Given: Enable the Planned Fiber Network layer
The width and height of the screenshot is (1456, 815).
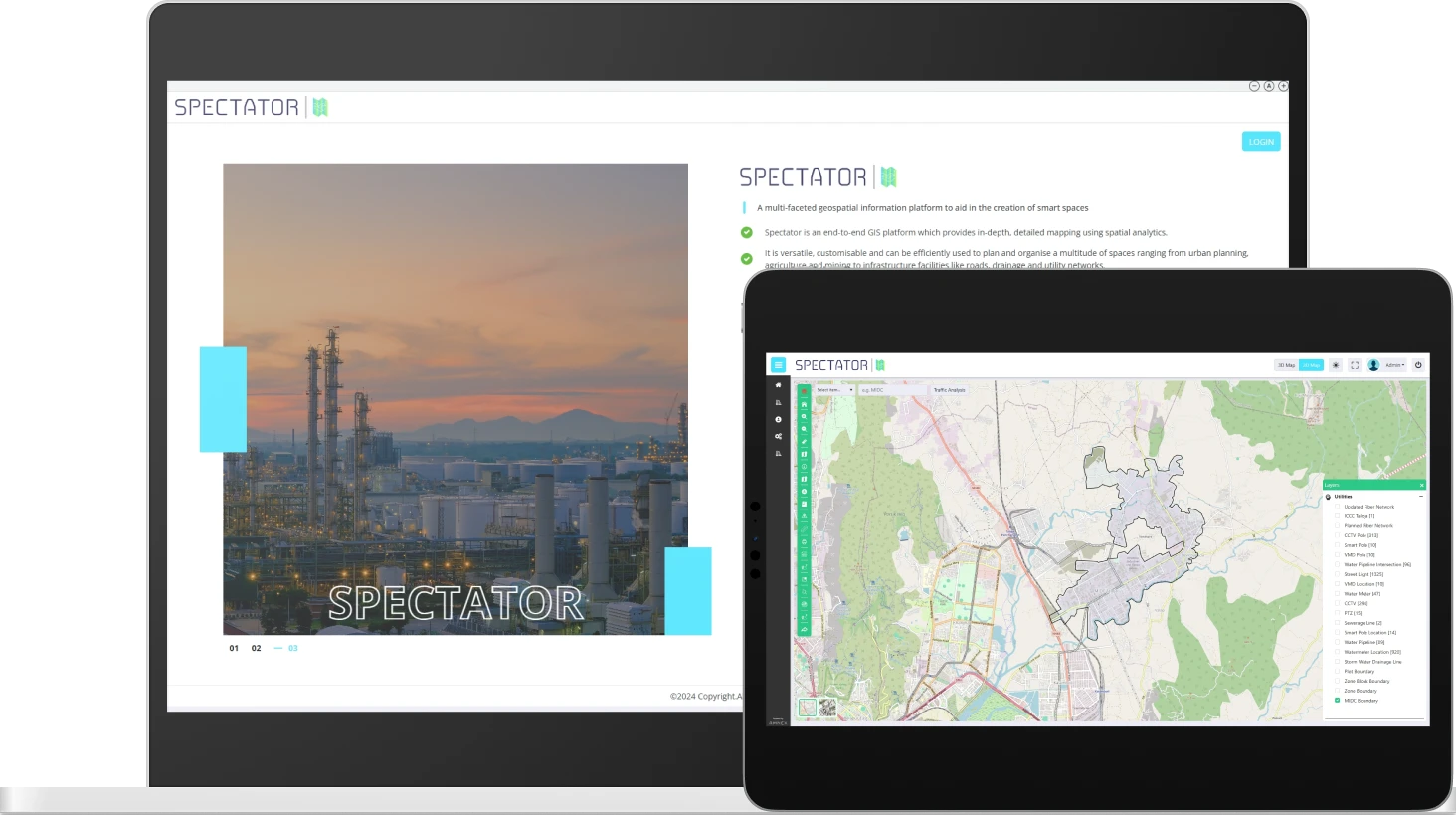Looking at the screenshot, I should (1337, 525).
